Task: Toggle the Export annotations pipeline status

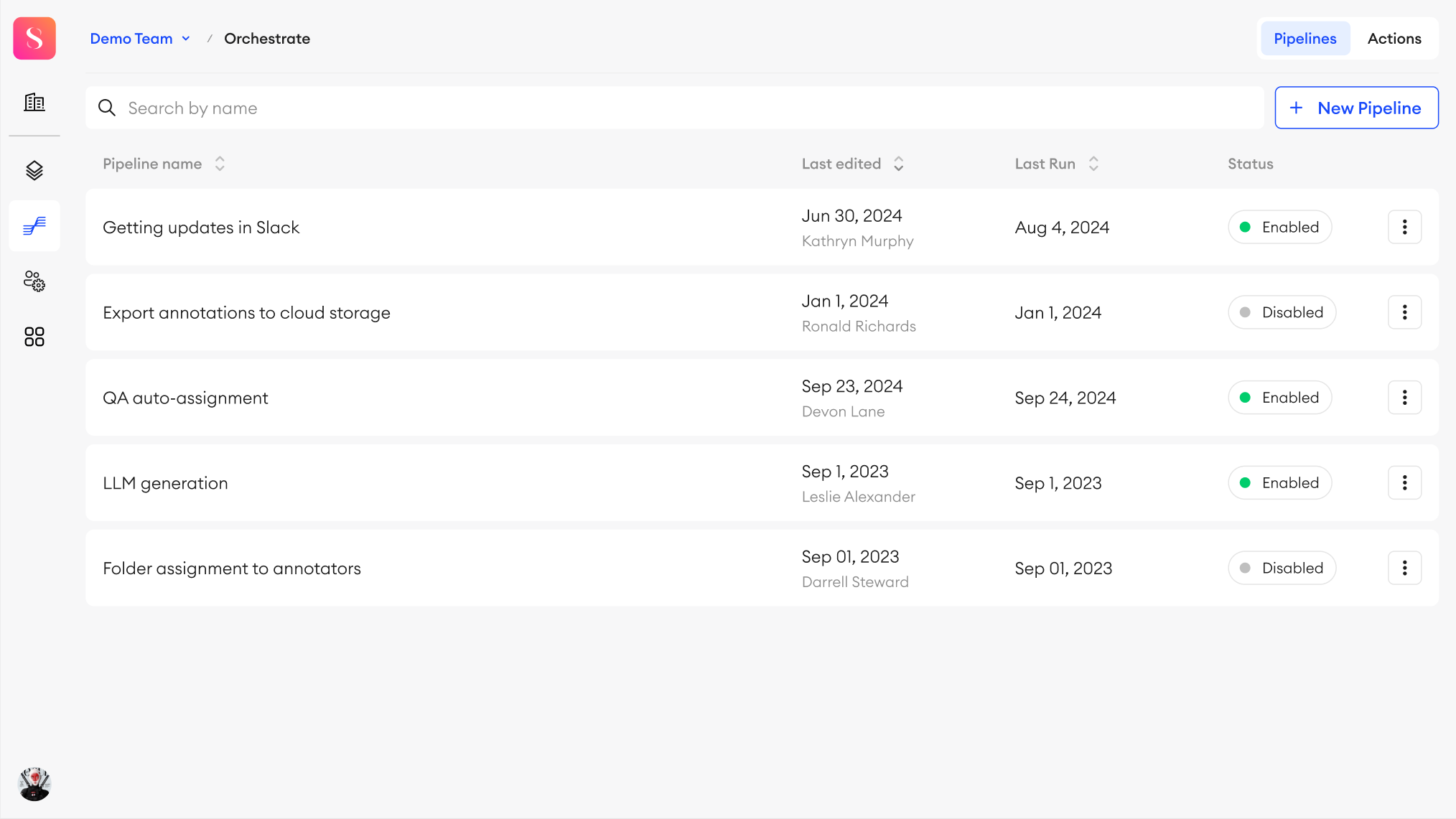Action: click(1281, 312)
